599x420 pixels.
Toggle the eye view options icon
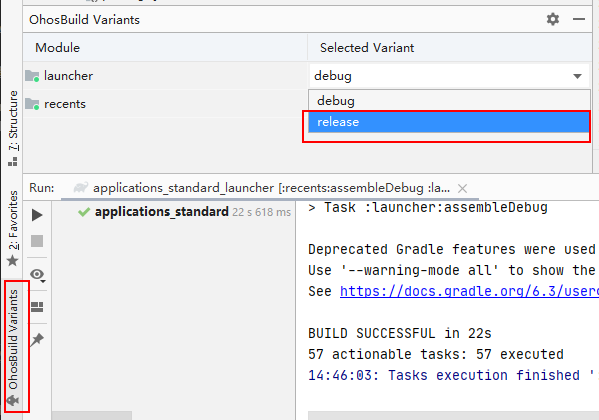coord(38,274)
